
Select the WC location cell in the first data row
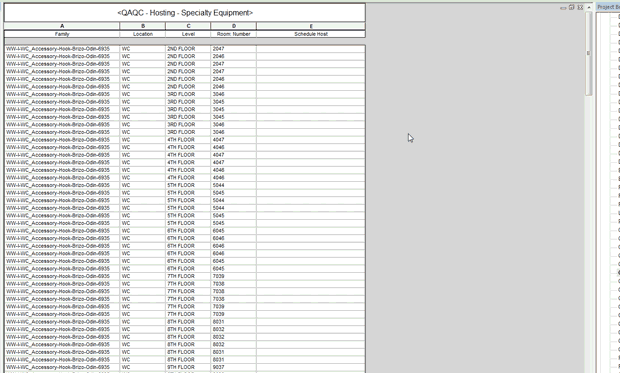pyautogui.click(x=143, y=49)
